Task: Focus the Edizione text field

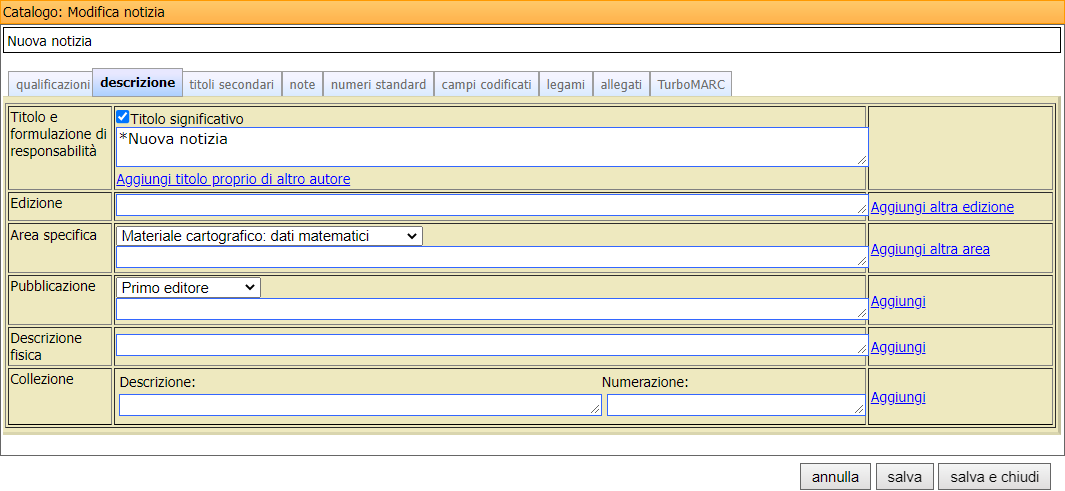Action: (x=490, y=205)
